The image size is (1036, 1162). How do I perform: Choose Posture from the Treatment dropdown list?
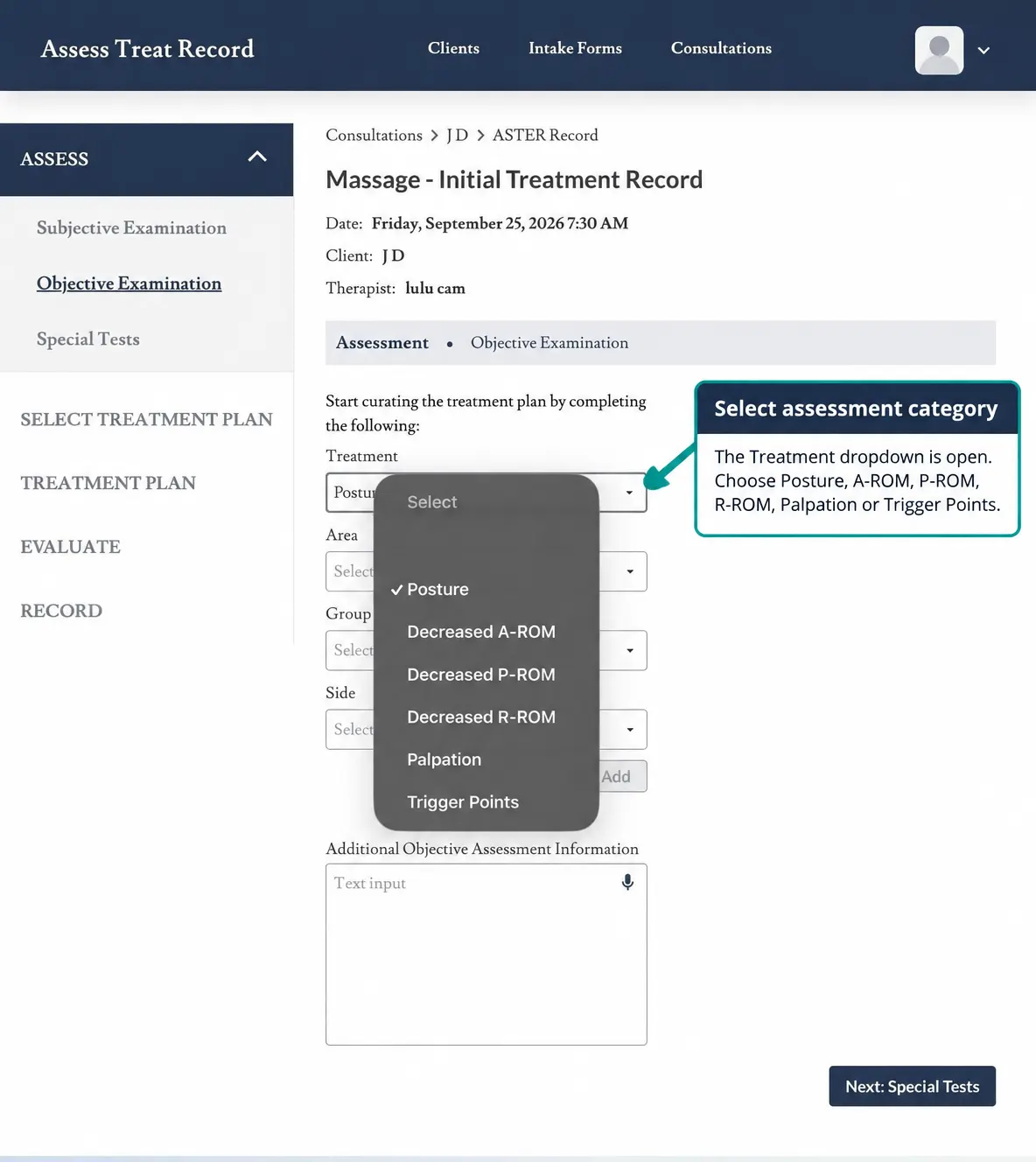(x=437, y=590)
